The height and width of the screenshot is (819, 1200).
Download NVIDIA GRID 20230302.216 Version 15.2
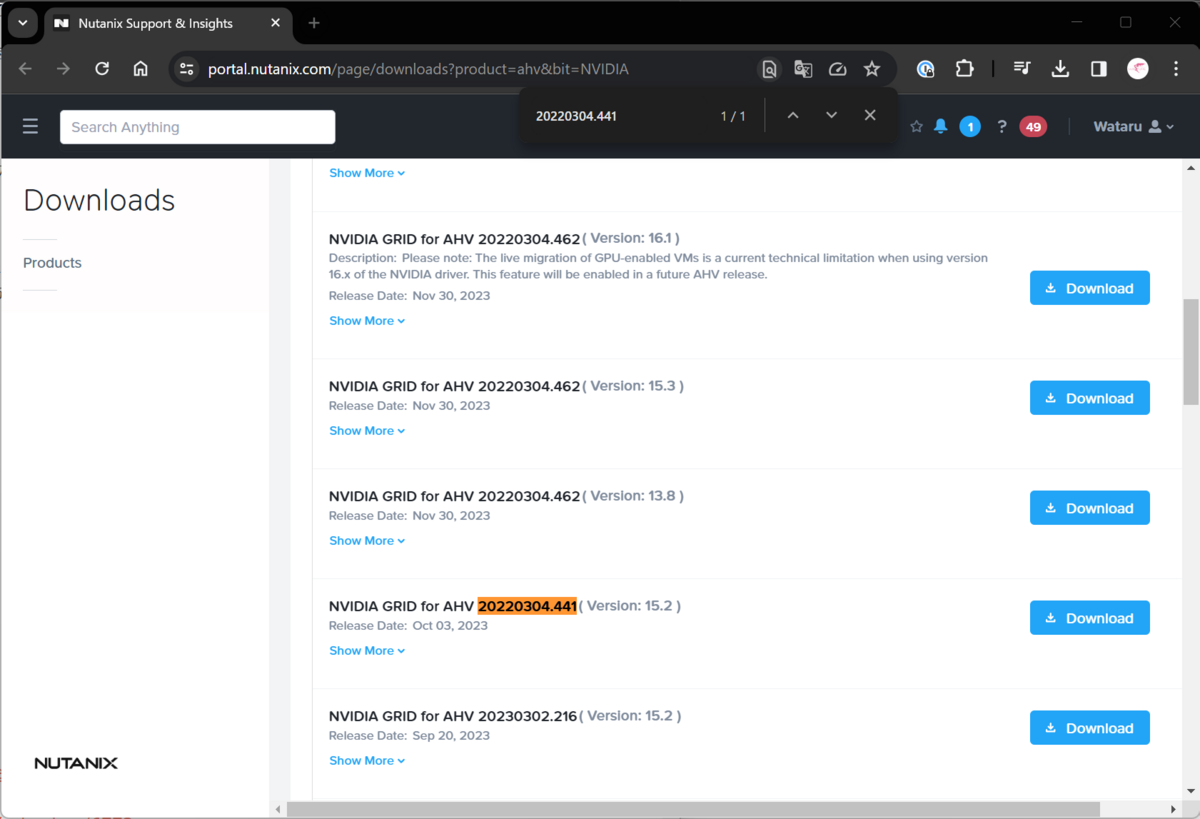pos(1090,728)
